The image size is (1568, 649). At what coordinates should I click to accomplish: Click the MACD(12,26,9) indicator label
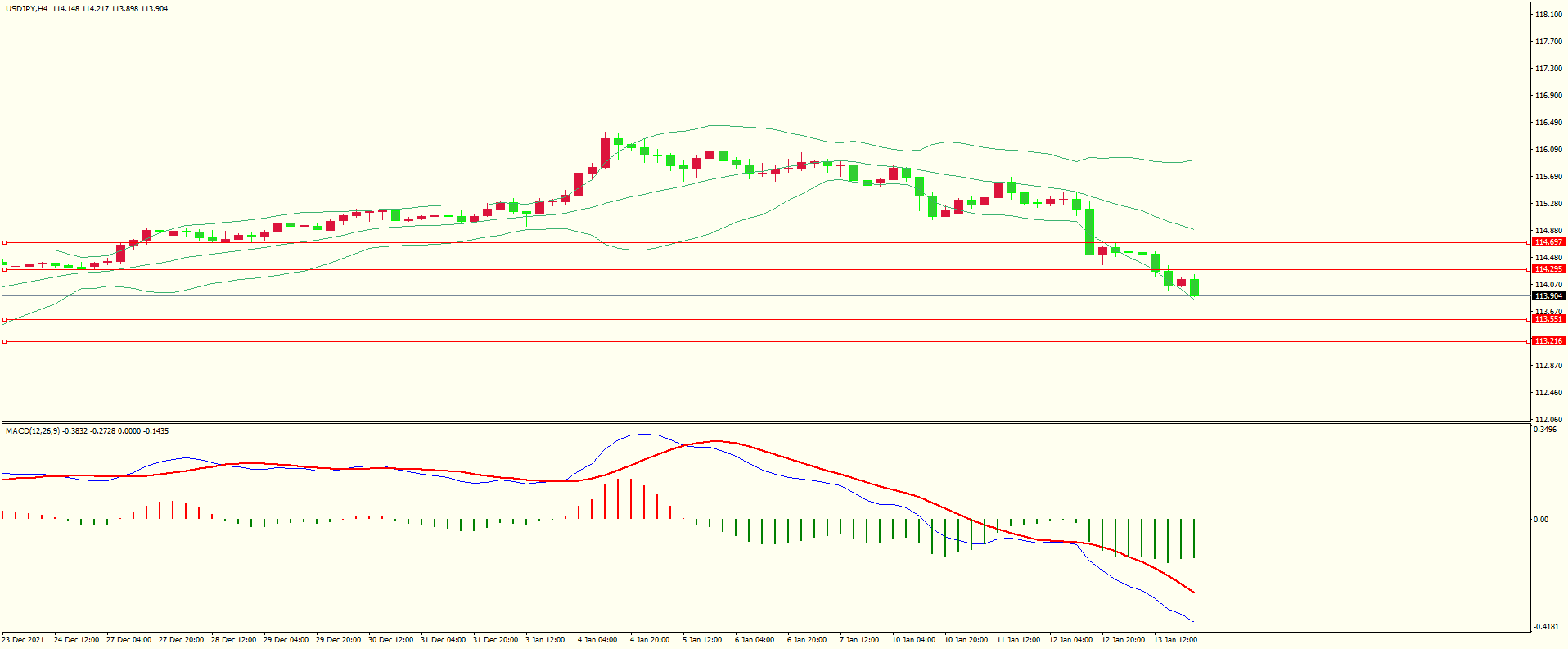coord(32,431)
